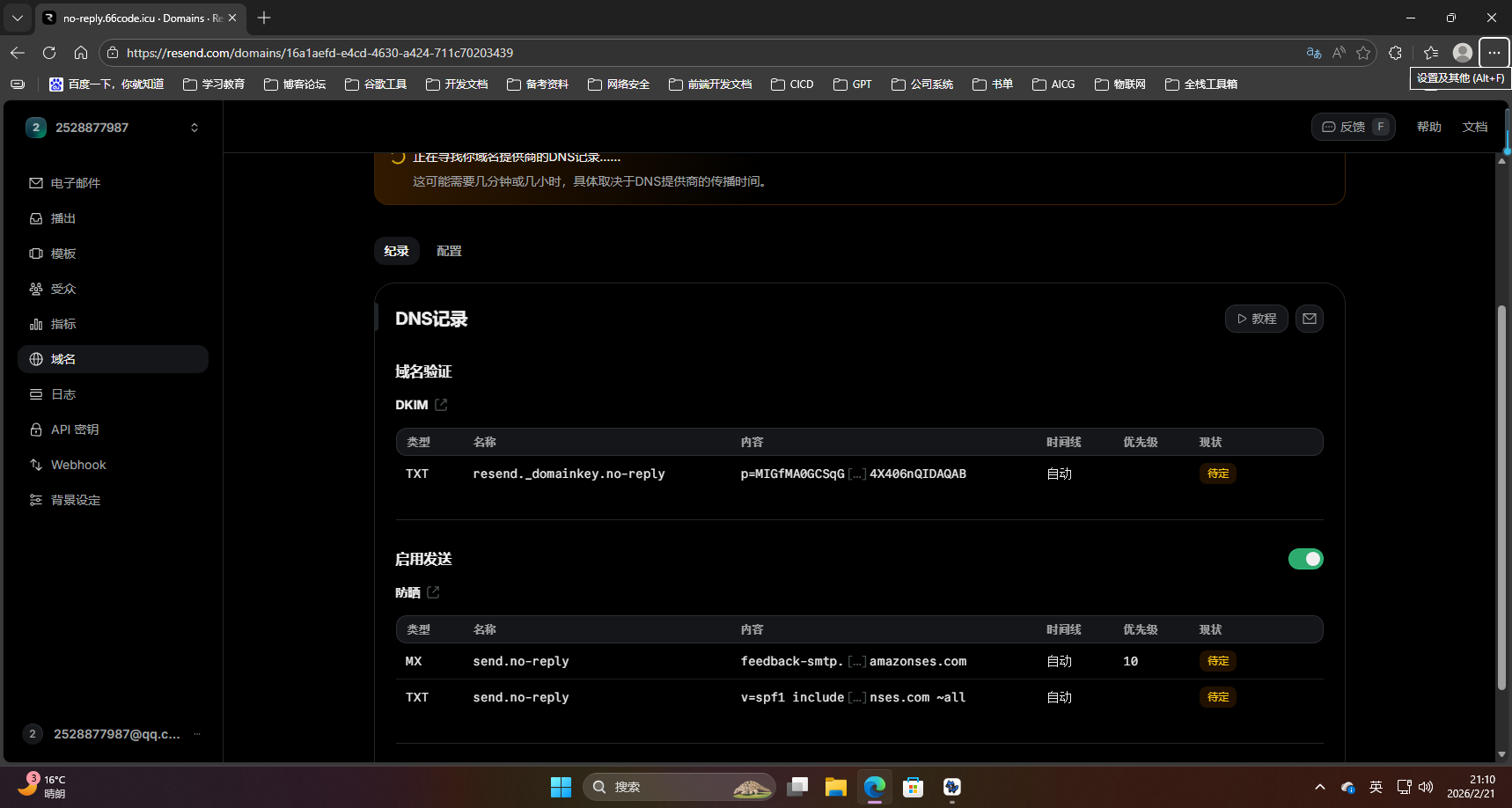Click the 待定 status of DKIM row
The width and height of the screenshot is (1512, 808).
tap(1218, 474)
